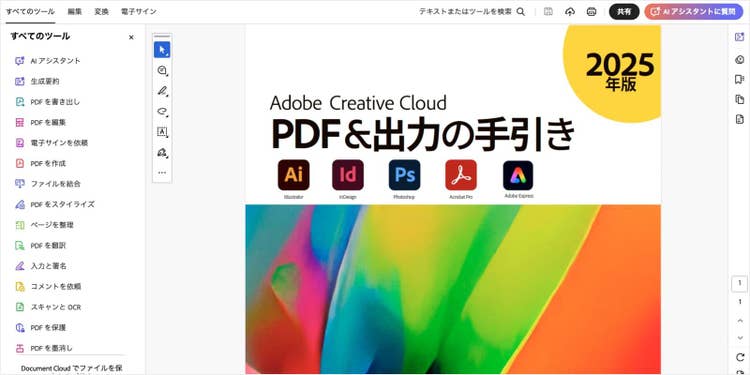Screen dimensions: 750x375
Task: Open the 電子サイン tab
Action: pyautogui.click(x=139, y=11)
